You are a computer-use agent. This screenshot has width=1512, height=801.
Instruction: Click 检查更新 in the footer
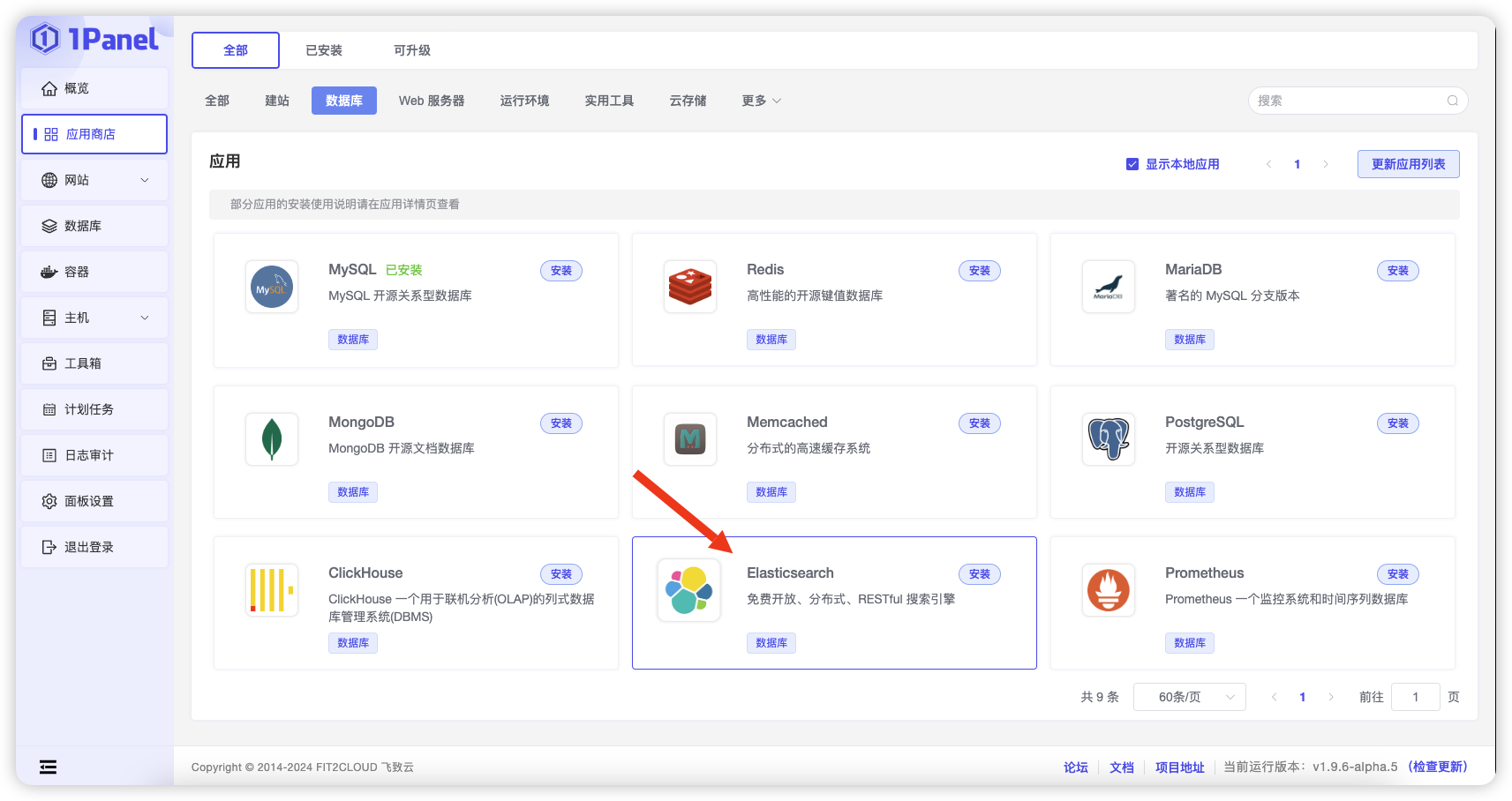[1438, 767]
